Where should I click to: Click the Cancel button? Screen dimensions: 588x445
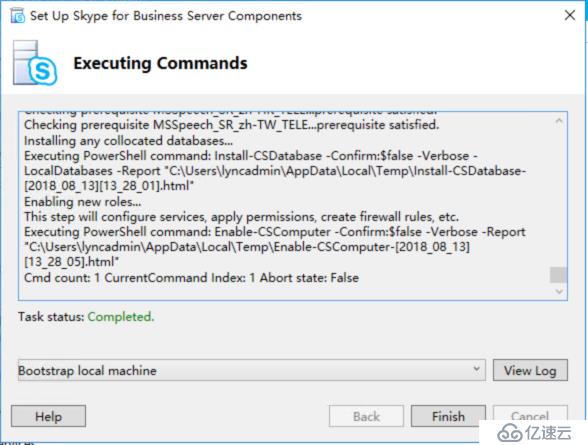(530, 415)
